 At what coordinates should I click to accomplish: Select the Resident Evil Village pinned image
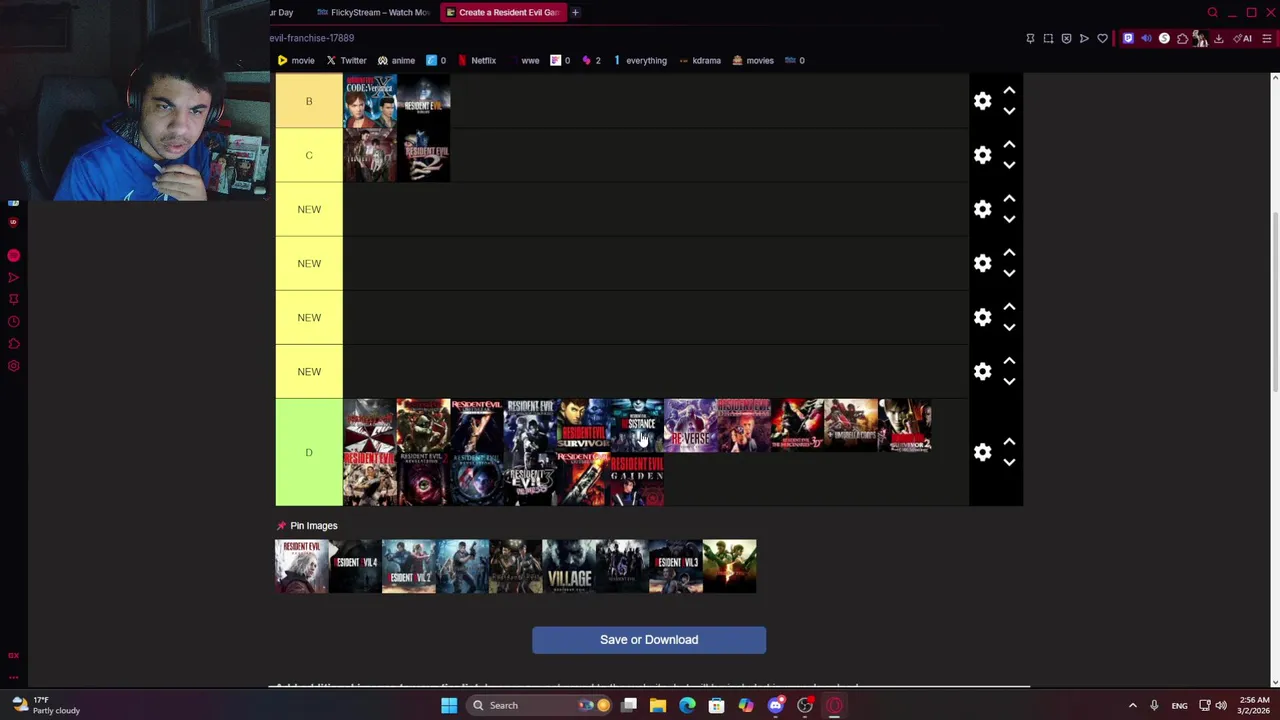click(569, 566)
